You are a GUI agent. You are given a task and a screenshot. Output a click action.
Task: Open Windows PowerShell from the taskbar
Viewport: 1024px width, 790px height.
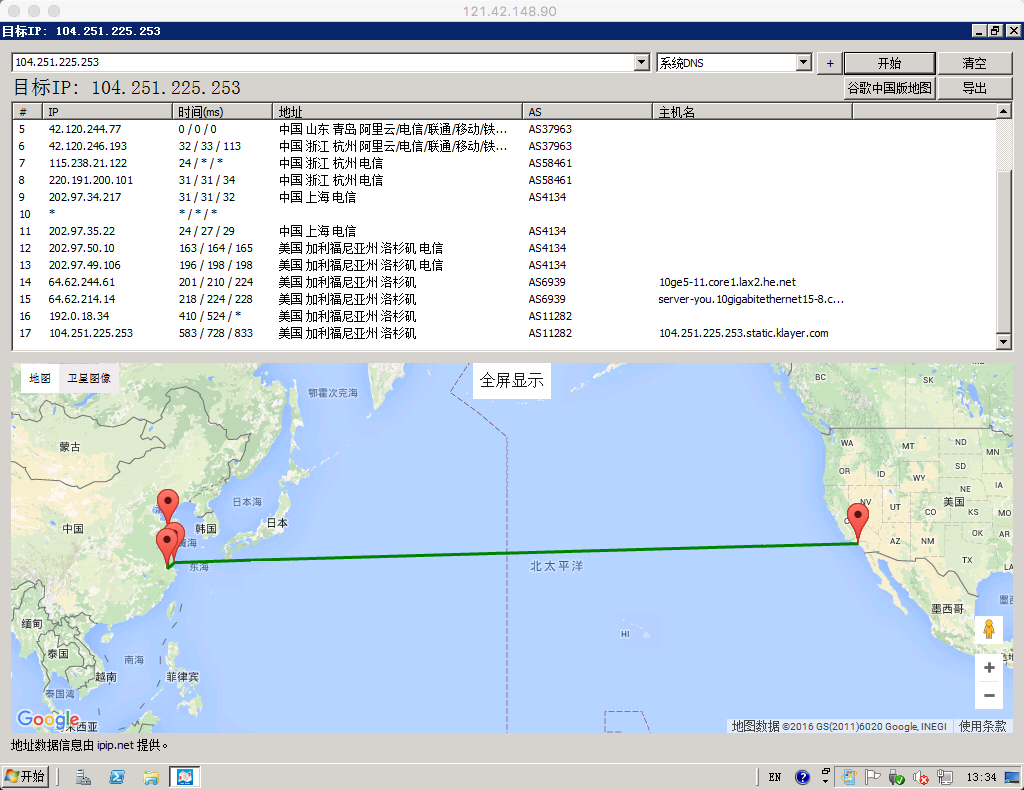click(x=117, y=776)
